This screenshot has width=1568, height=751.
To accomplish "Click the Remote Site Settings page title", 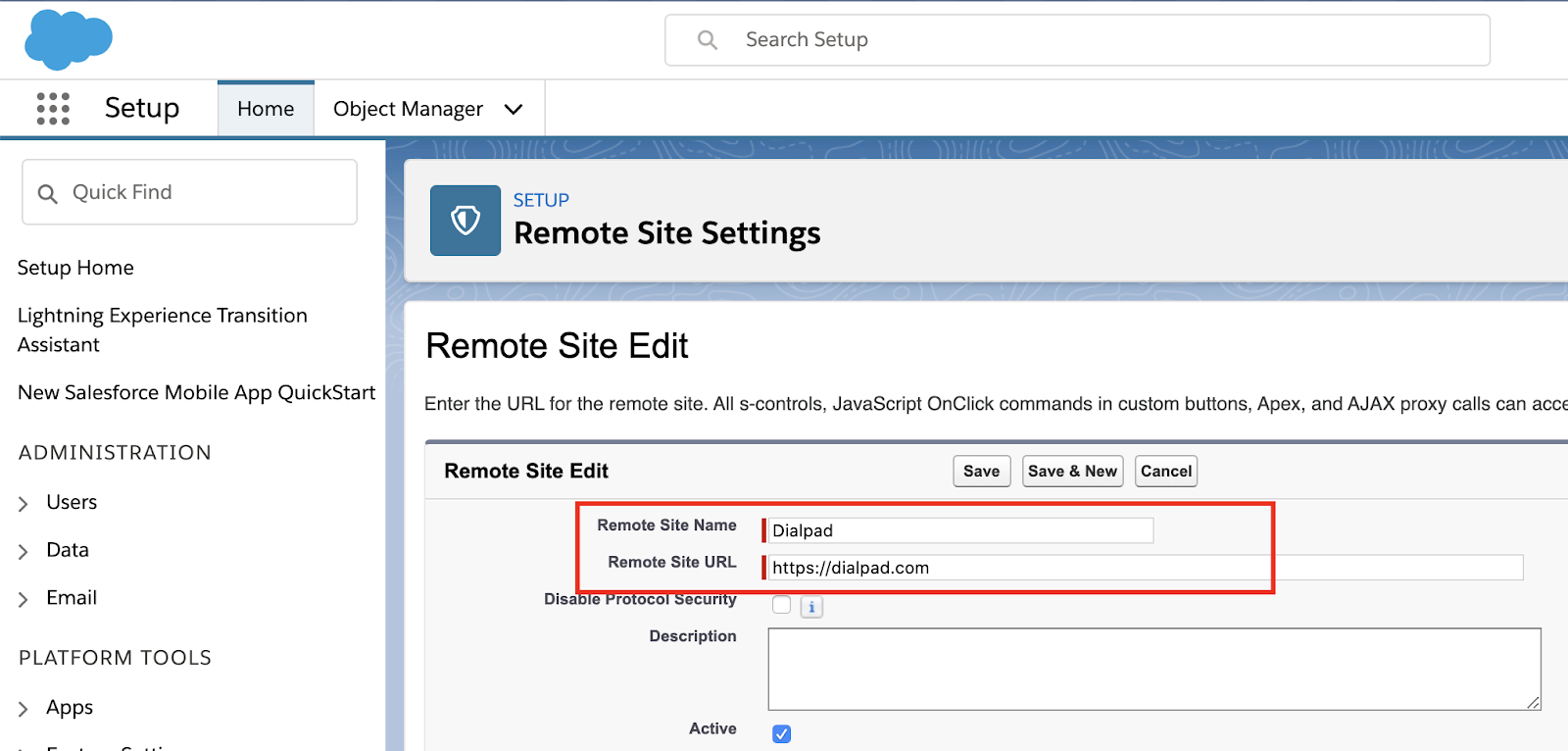I will [x=667, y=233].
